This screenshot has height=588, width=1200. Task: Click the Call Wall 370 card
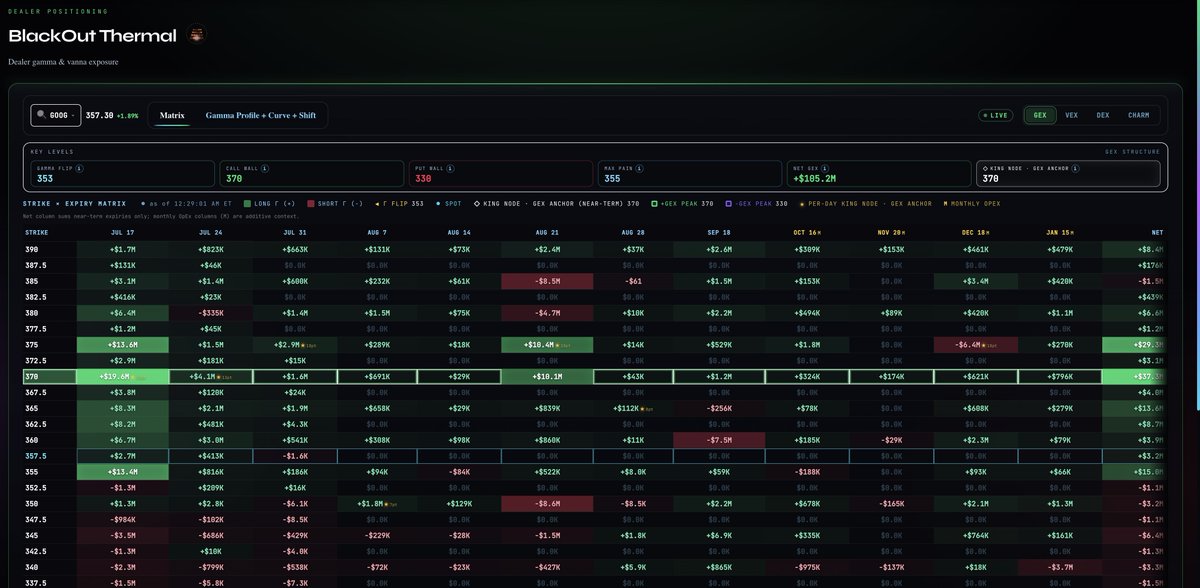(310, 174)
